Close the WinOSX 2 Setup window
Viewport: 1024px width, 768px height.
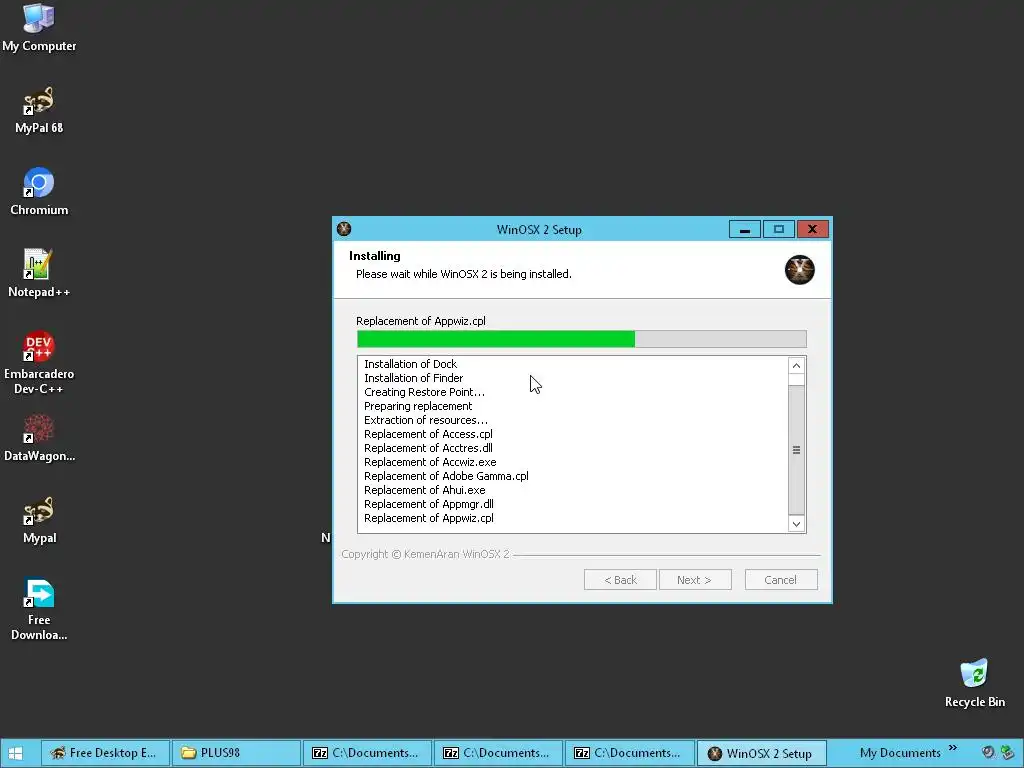coord(812,229)
